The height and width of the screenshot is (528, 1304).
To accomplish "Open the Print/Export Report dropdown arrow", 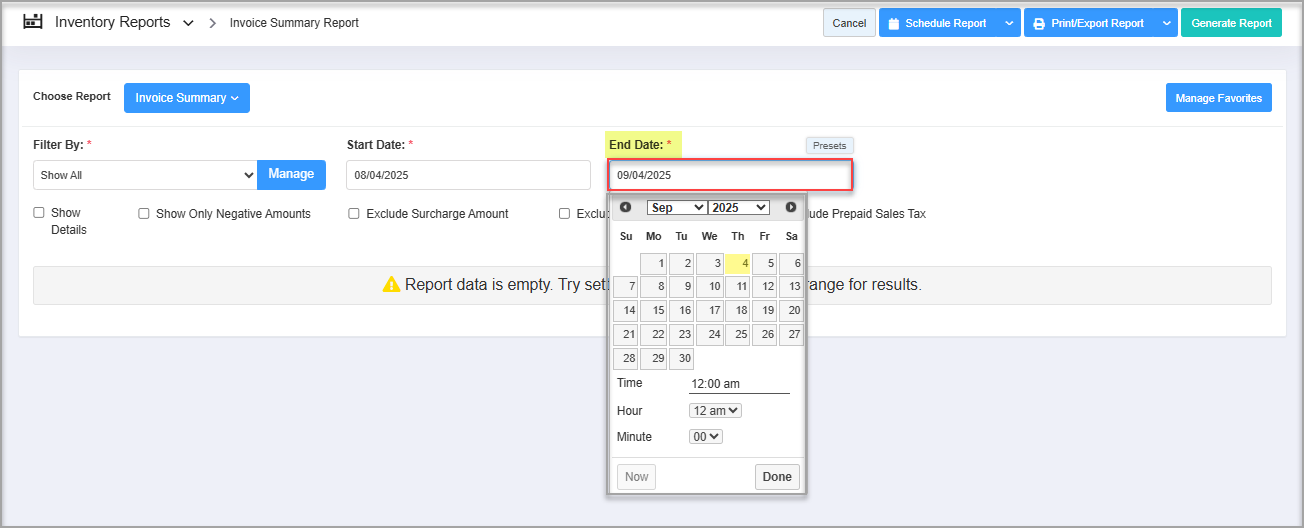I will (x=1166, y=23).
